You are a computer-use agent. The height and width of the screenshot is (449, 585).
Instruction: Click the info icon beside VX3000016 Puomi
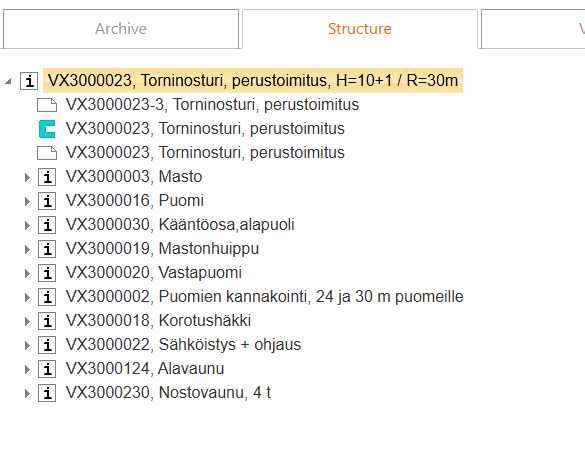pos(47,201)
